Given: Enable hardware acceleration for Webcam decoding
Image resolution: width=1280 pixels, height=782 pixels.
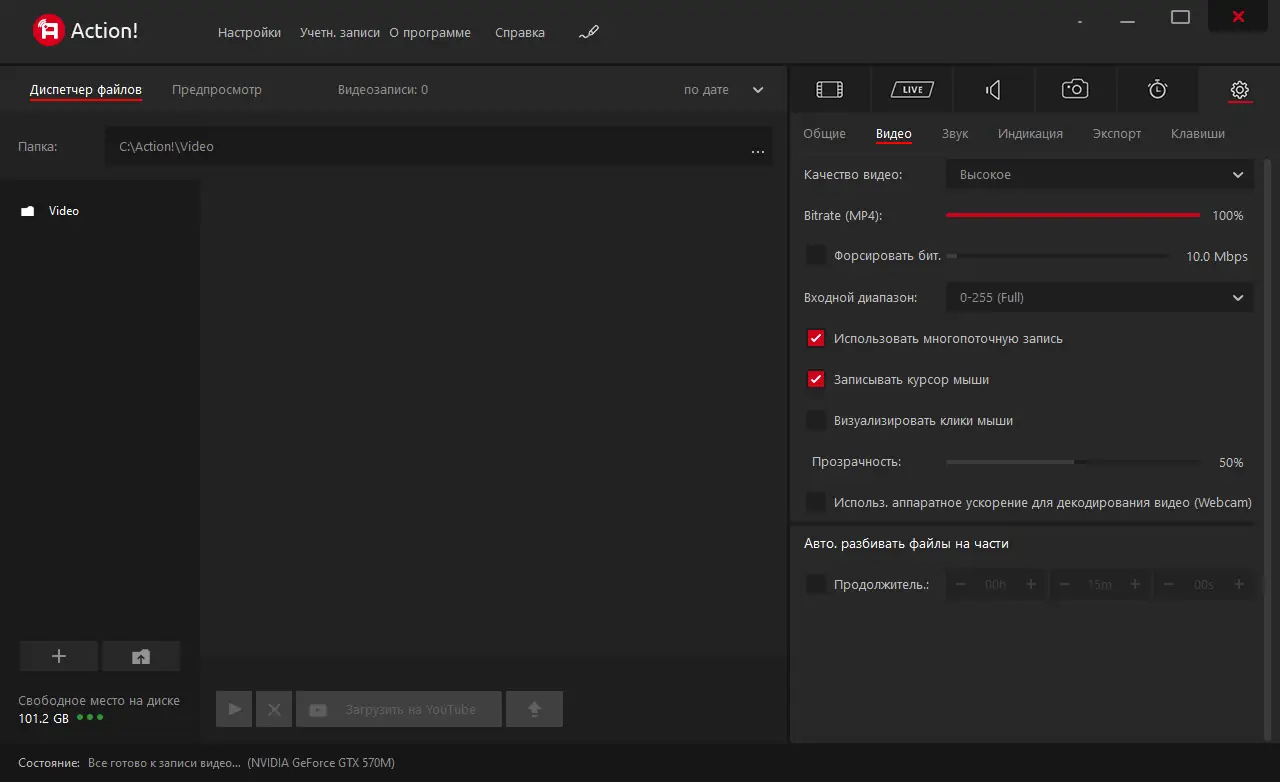Looking at the screenshot, I should pyautogui.click(x=816, y=502).
